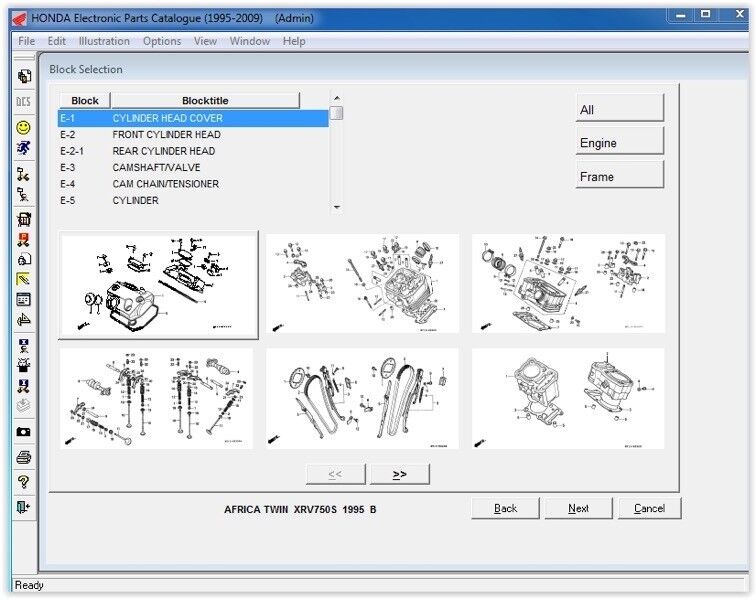Click the cart and calculator sidebar icon

click(x=24, y=219)
